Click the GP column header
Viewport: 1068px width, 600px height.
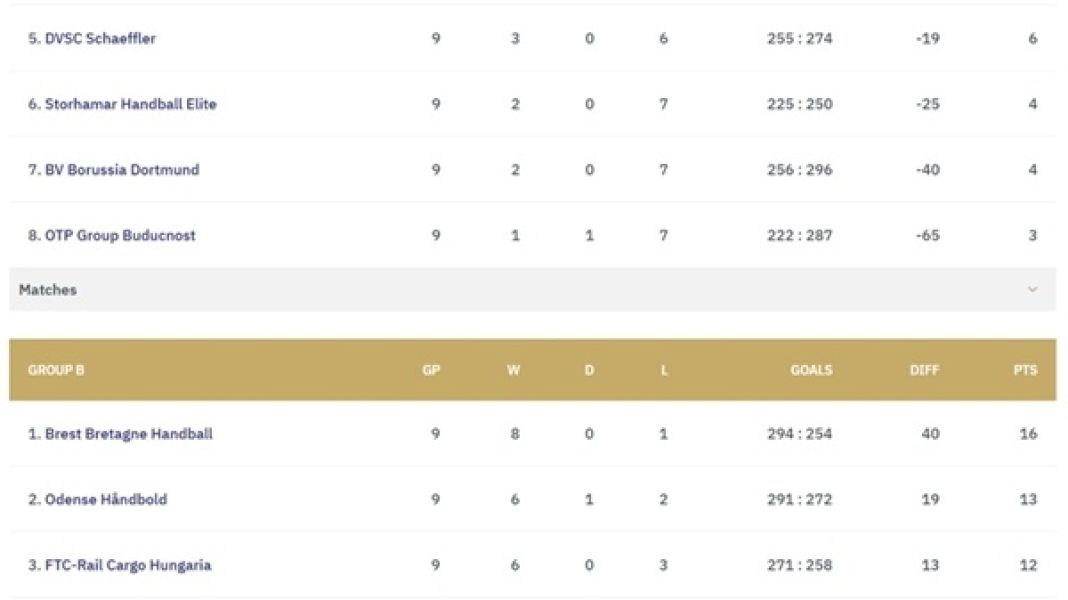click(x=432, y=370)
